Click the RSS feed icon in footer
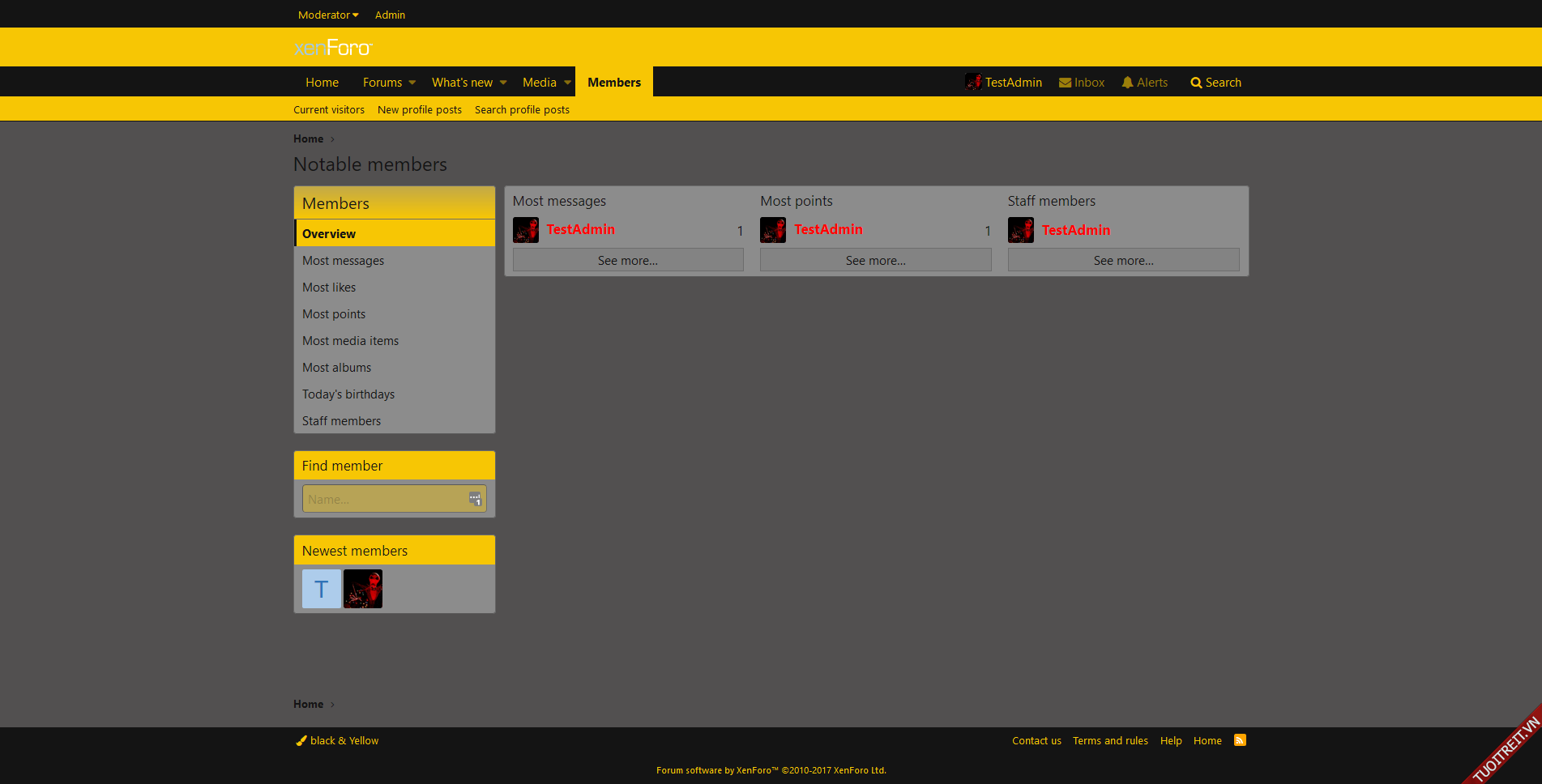This screenshot has height=784, width=1542. pyautogui.click(x=1240, y=740)
